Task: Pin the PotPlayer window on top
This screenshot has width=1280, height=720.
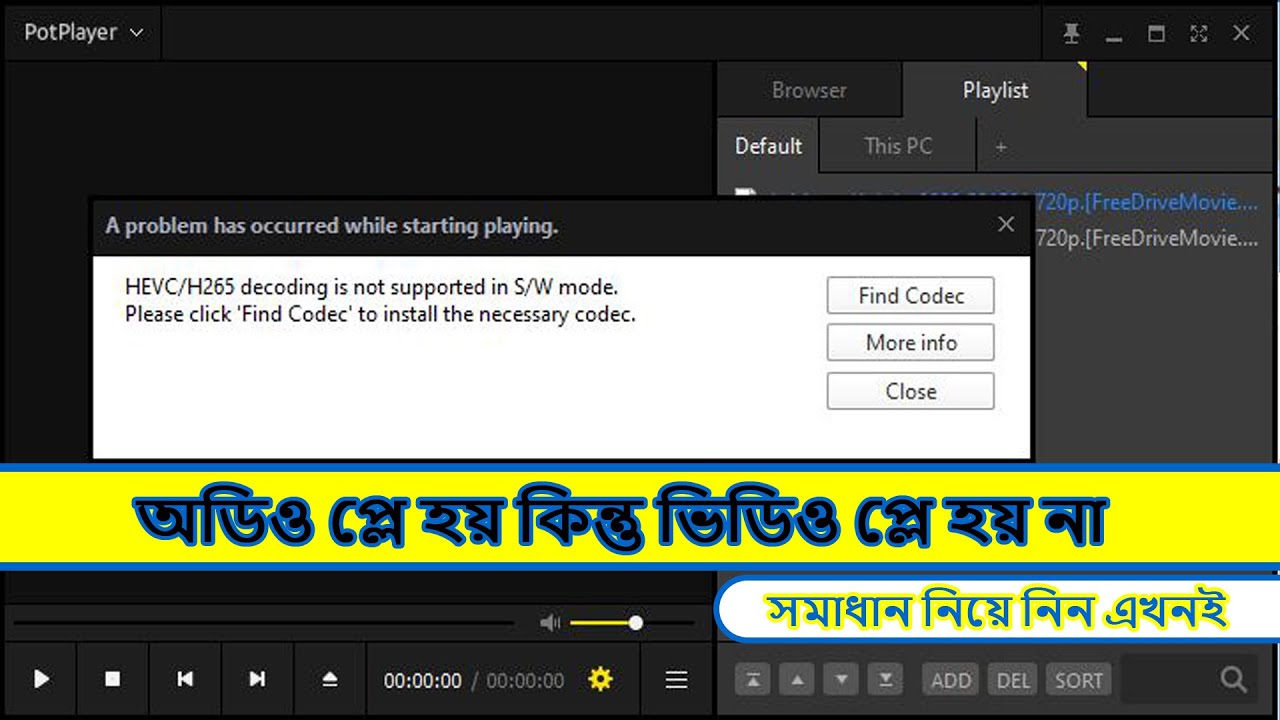Action: (x=1072, y=33)
